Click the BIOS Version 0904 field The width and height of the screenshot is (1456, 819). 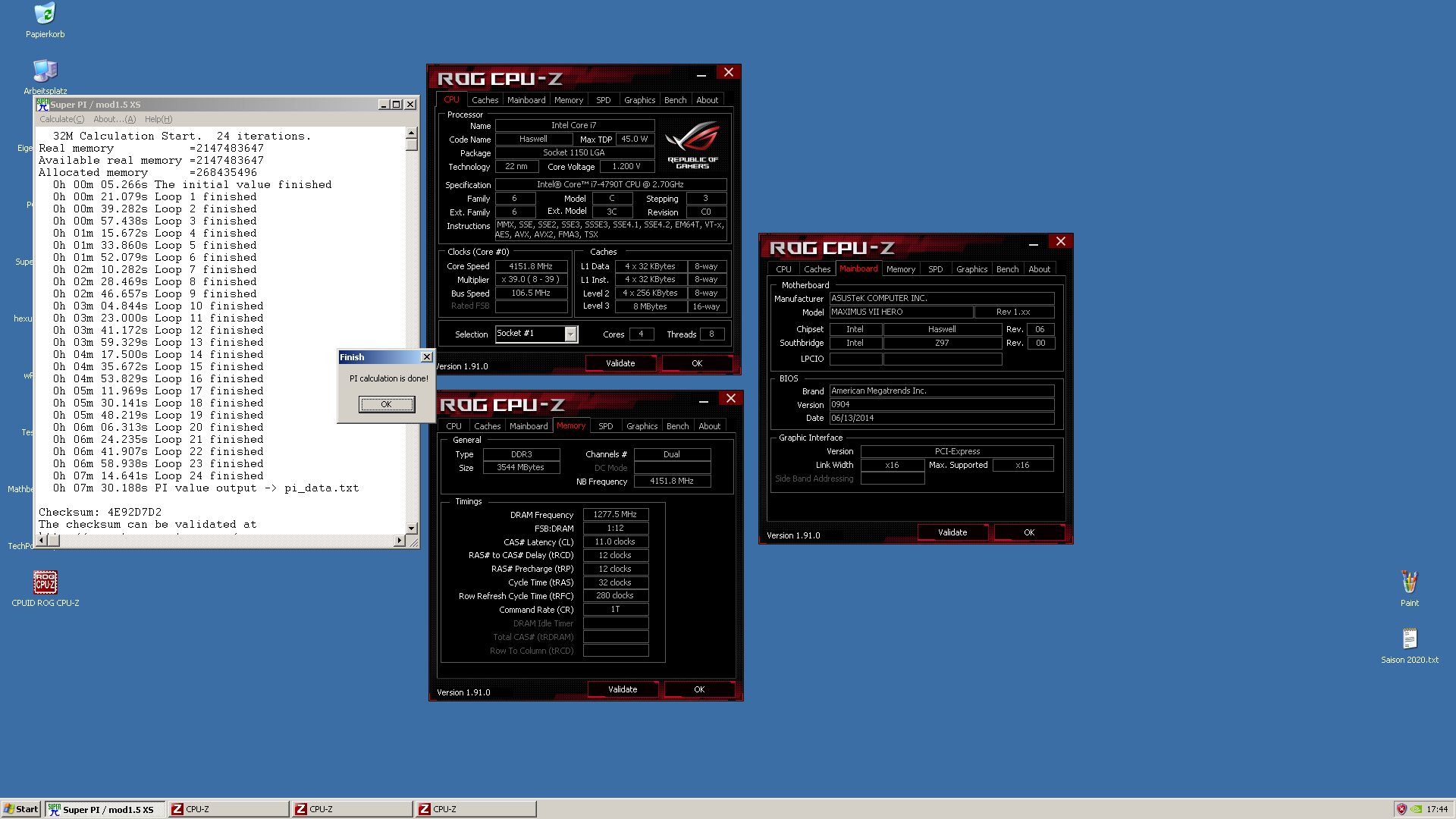click(942, 404)
